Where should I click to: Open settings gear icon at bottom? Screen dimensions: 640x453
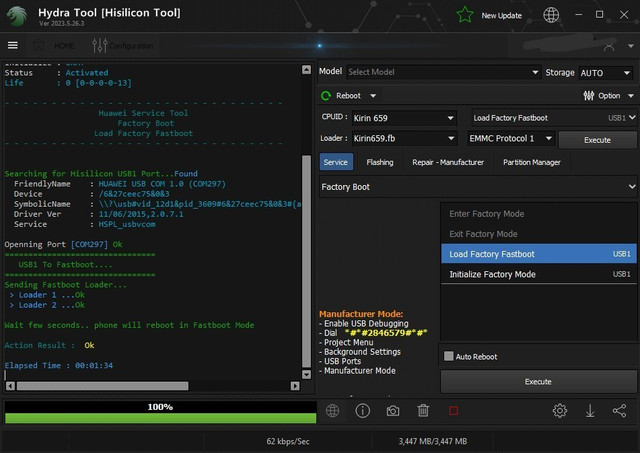tap(560, 411)
